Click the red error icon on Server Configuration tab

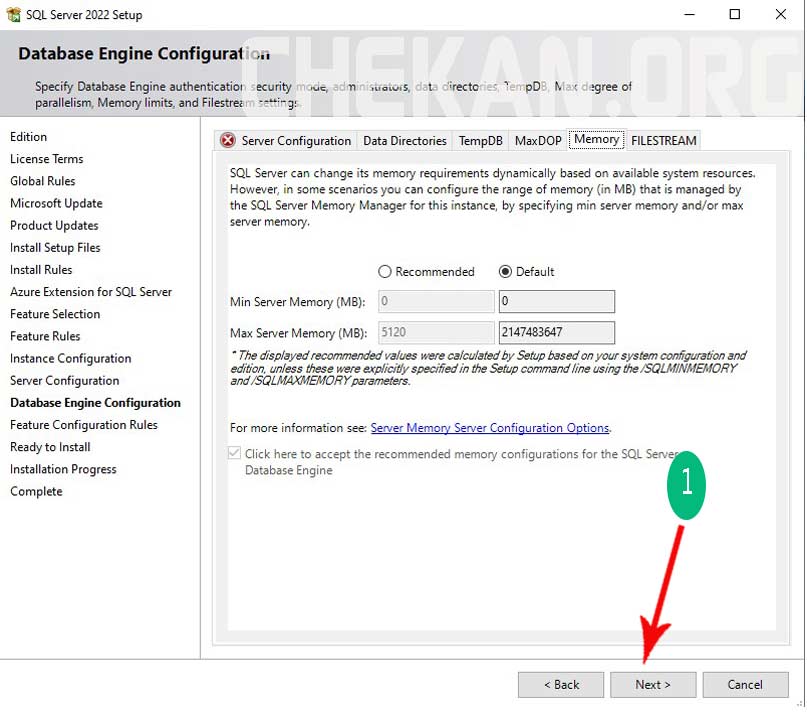[227, 140]
